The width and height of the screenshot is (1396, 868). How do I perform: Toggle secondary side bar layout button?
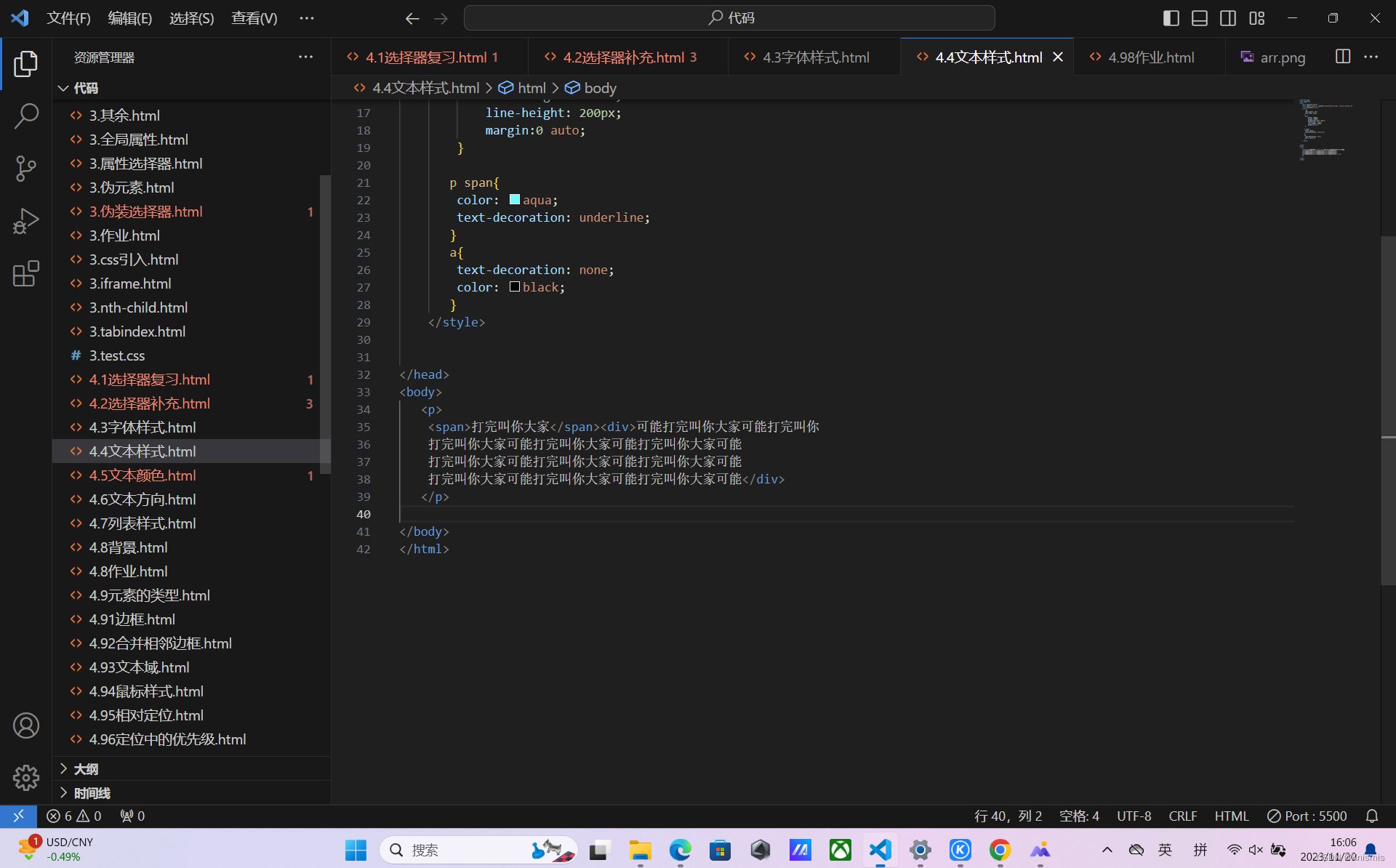pos(1228,18)
